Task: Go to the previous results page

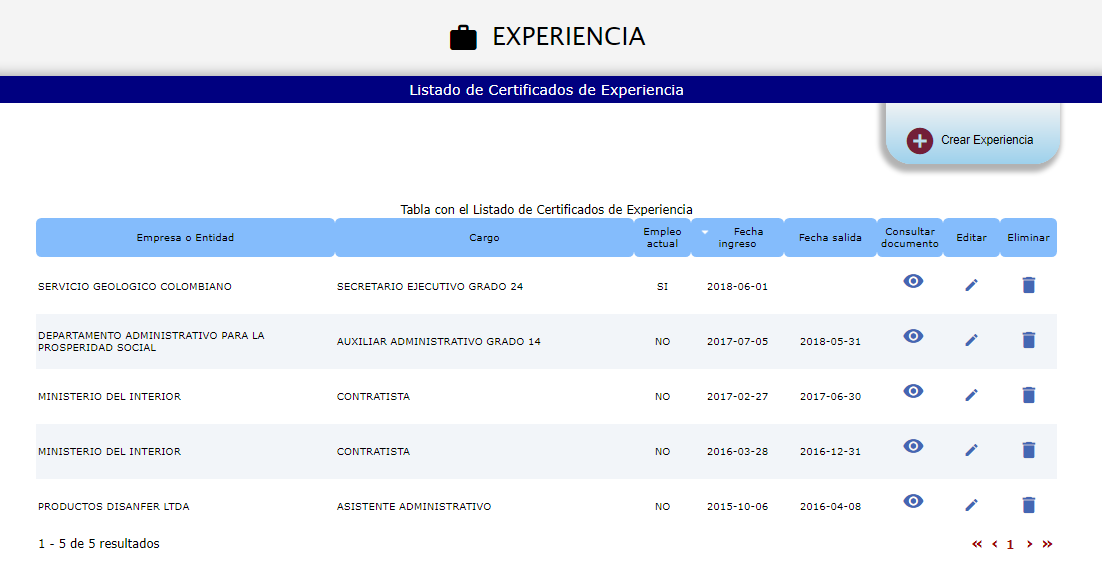Action: click(994, 544)
